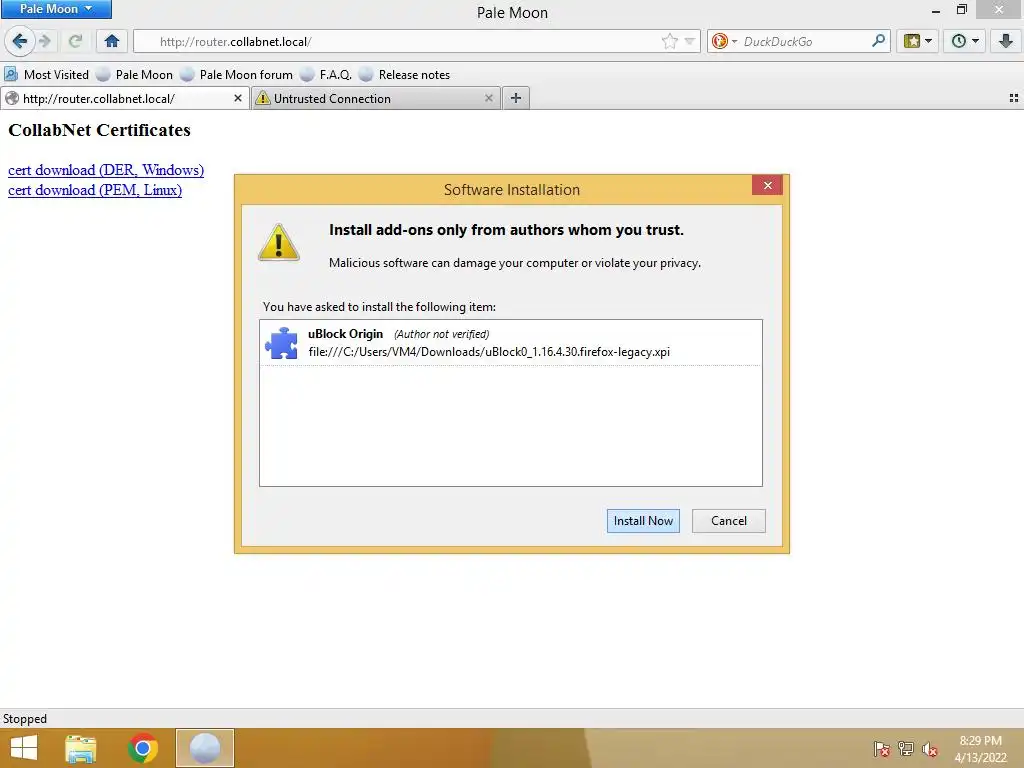Close the Untrusted Connection tab

[x=488, y=98]
